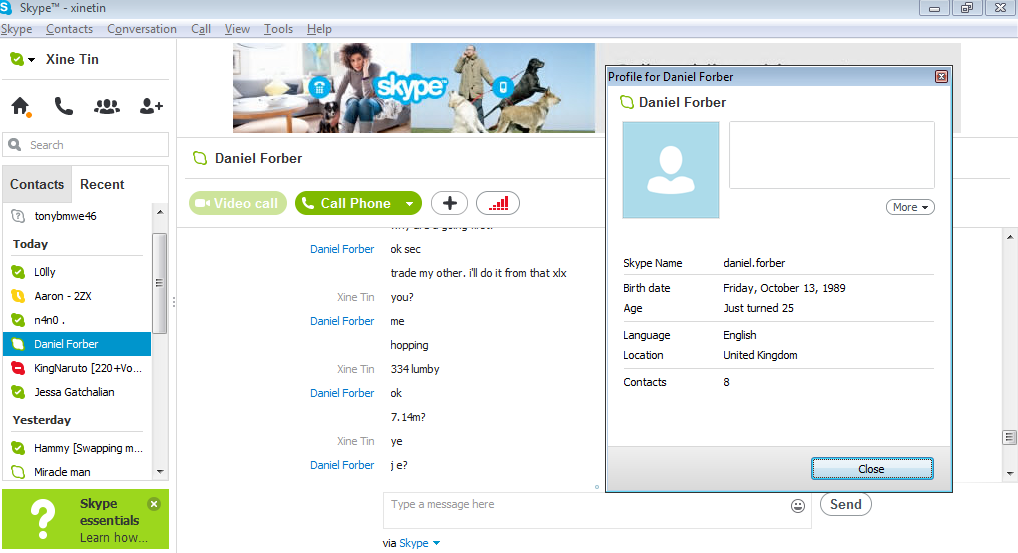Click the add contact icon
This screenshot has height=553, width=1018.
click(151, 106)
